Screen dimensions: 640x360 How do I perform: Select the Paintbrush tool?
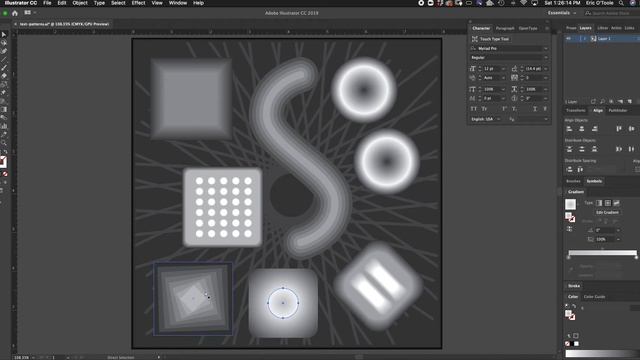(x=4, y=68)
